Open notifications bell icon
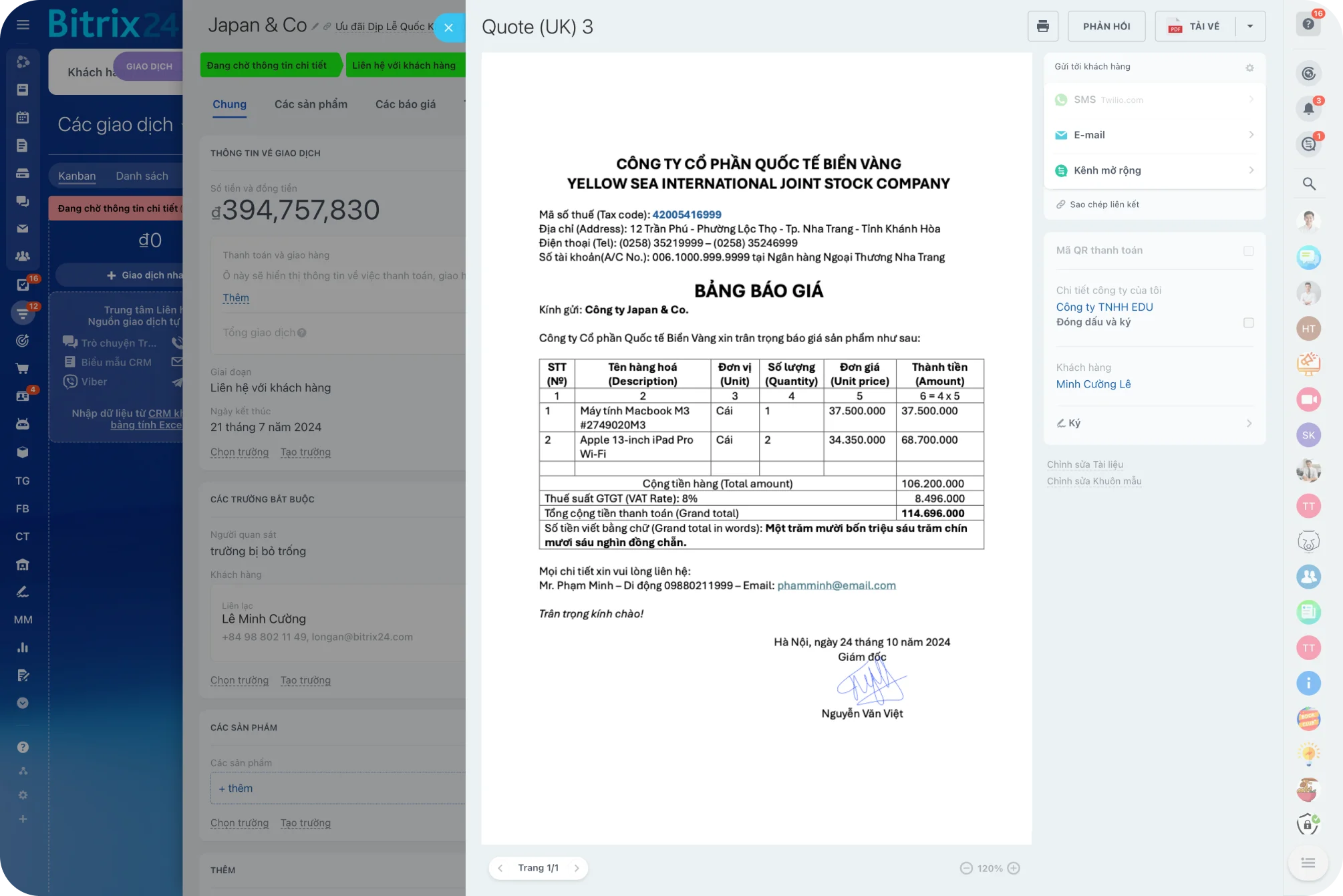The image size is (1343, 896). [x=1308, y=109]
